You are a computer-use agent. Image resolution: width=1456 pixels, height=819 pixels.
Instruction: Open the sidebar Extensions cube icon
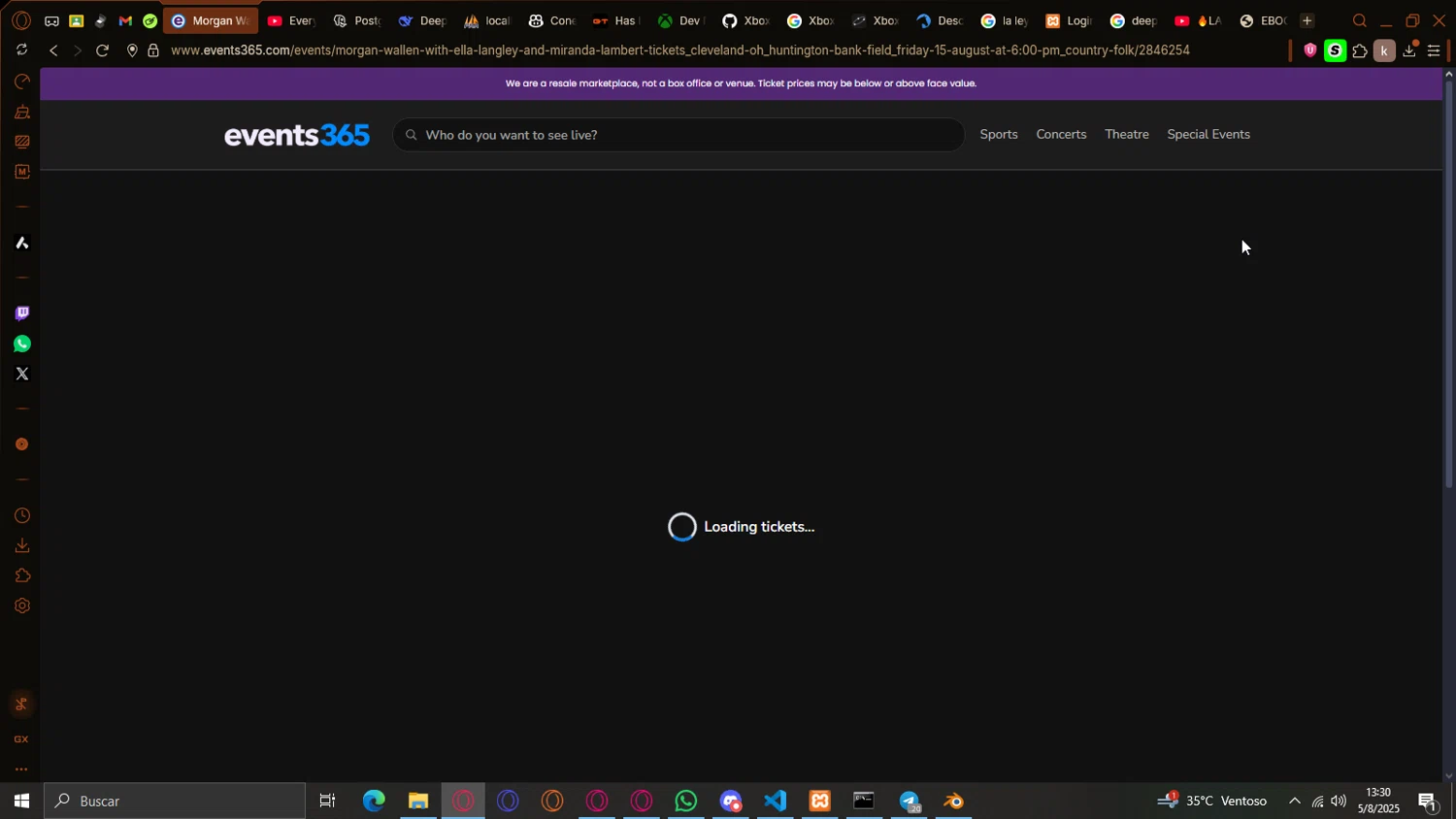coord(21,575)
